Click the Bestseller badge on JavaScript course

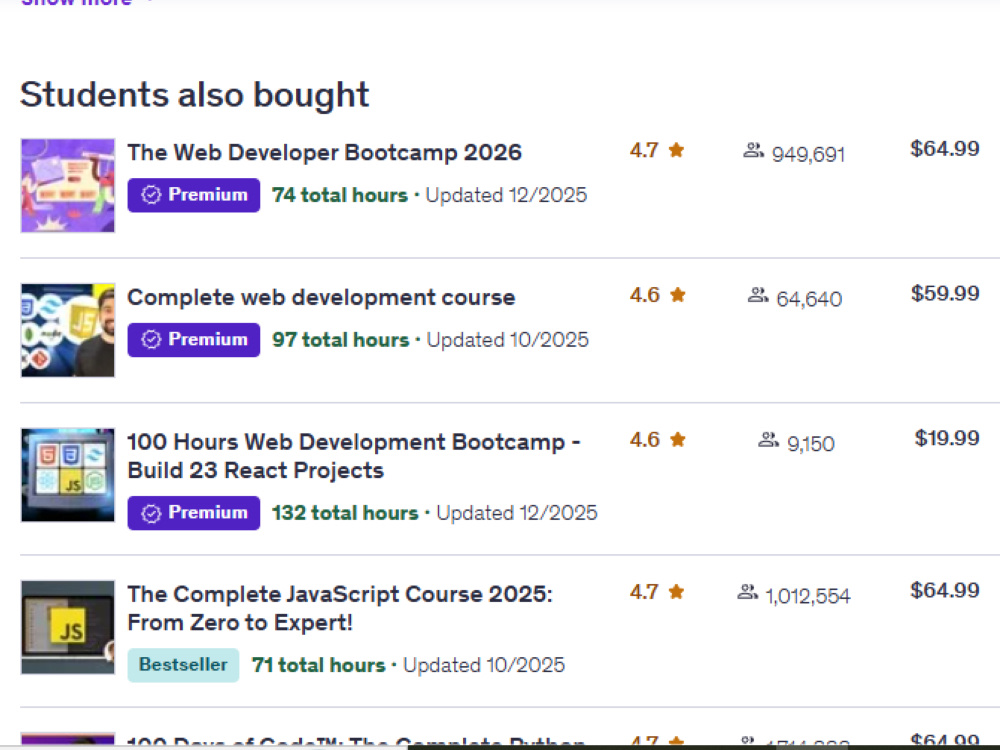click(183, 665)
